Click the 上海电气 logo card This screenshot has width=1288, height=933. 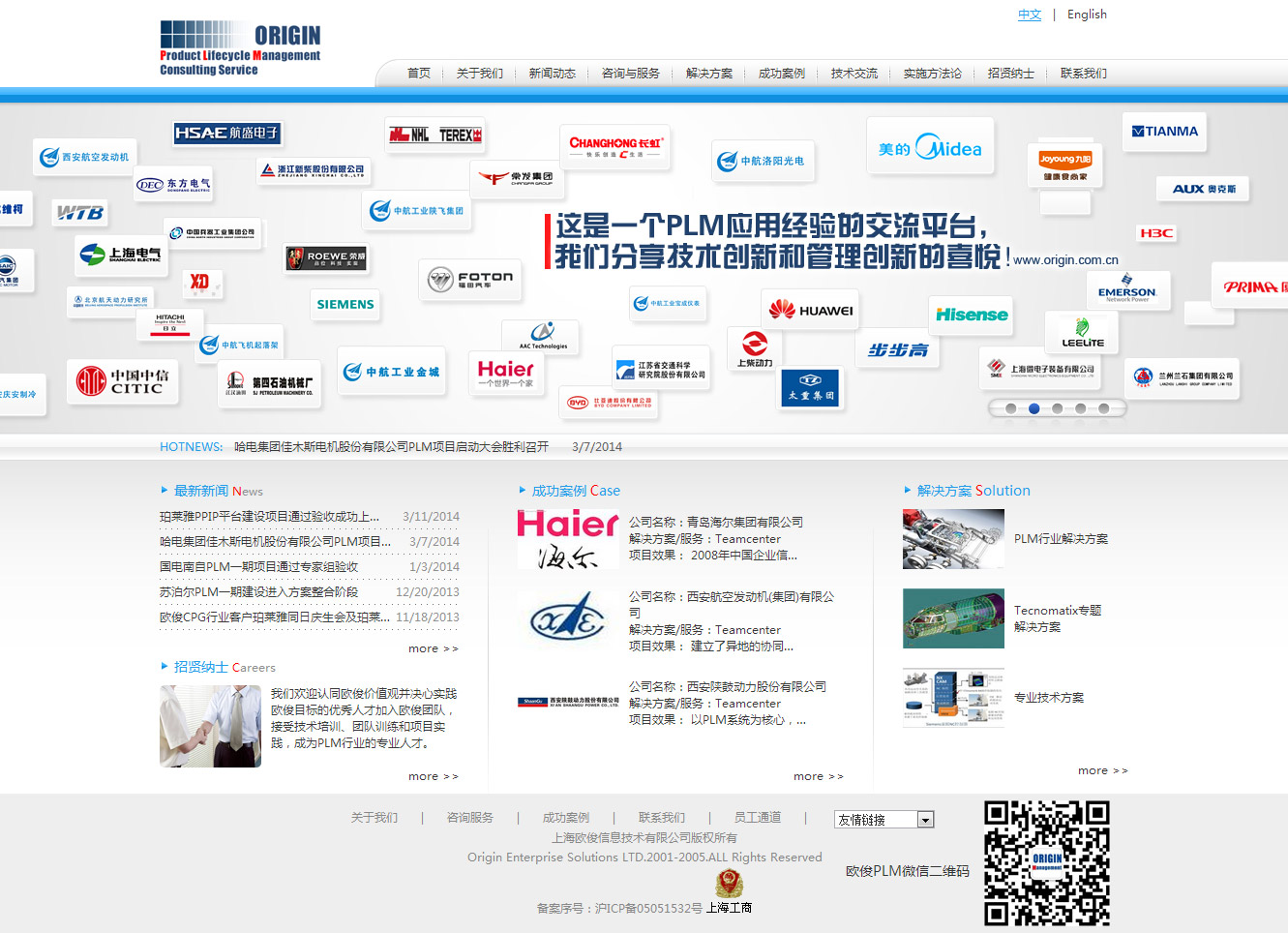coord(122,255)
